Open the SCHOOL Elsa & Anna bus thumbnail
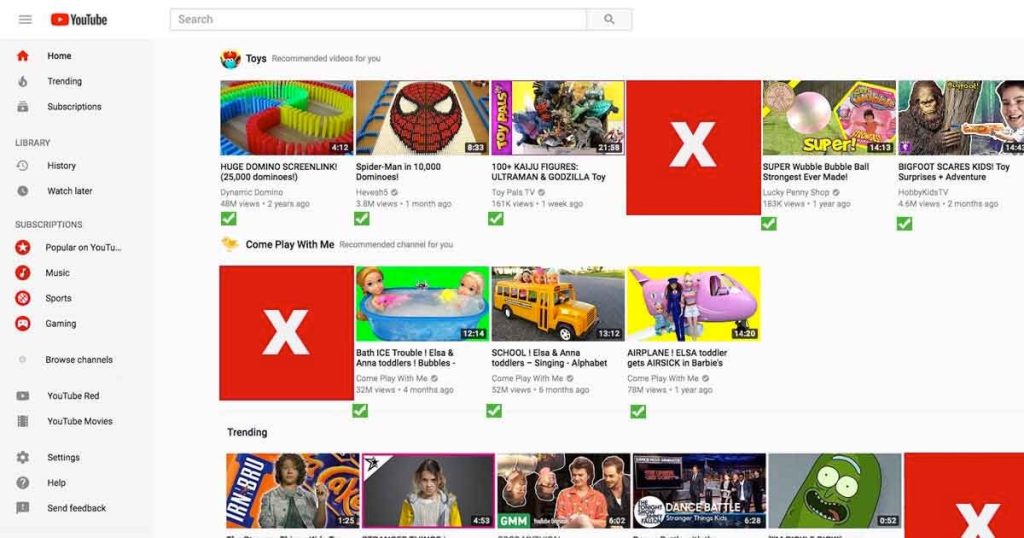This screenshot has height=538, width=1024. point(557,303)
